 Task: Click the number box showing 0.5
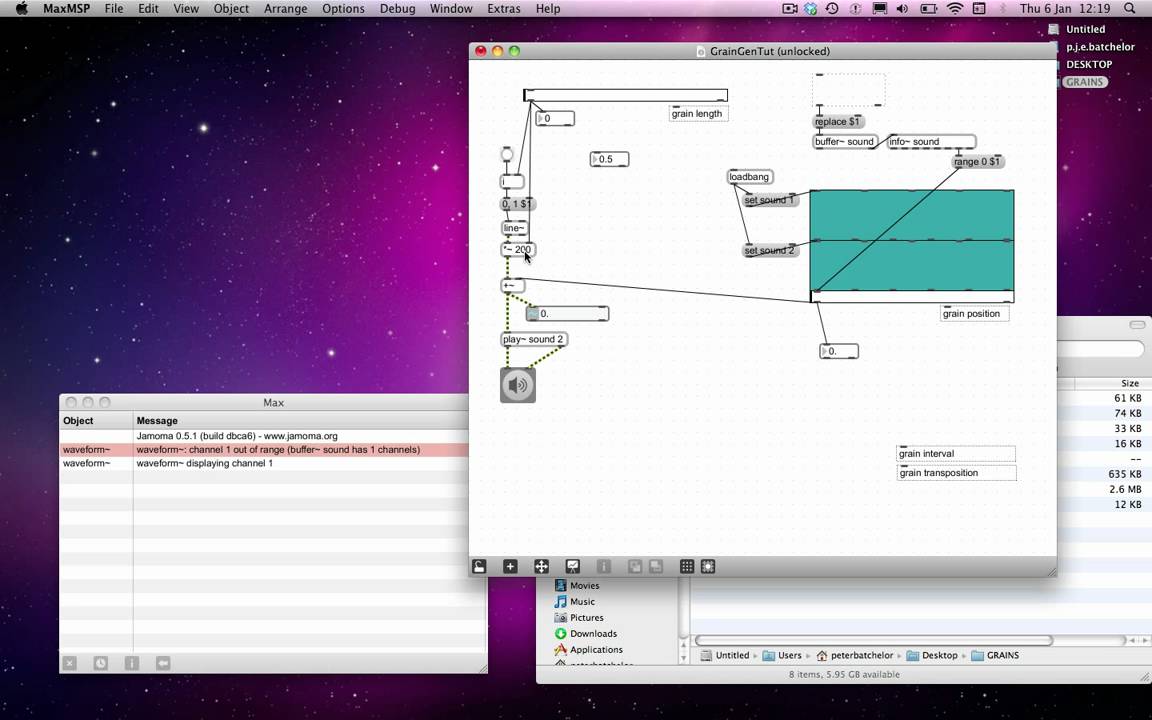click(x=609, y=159)
